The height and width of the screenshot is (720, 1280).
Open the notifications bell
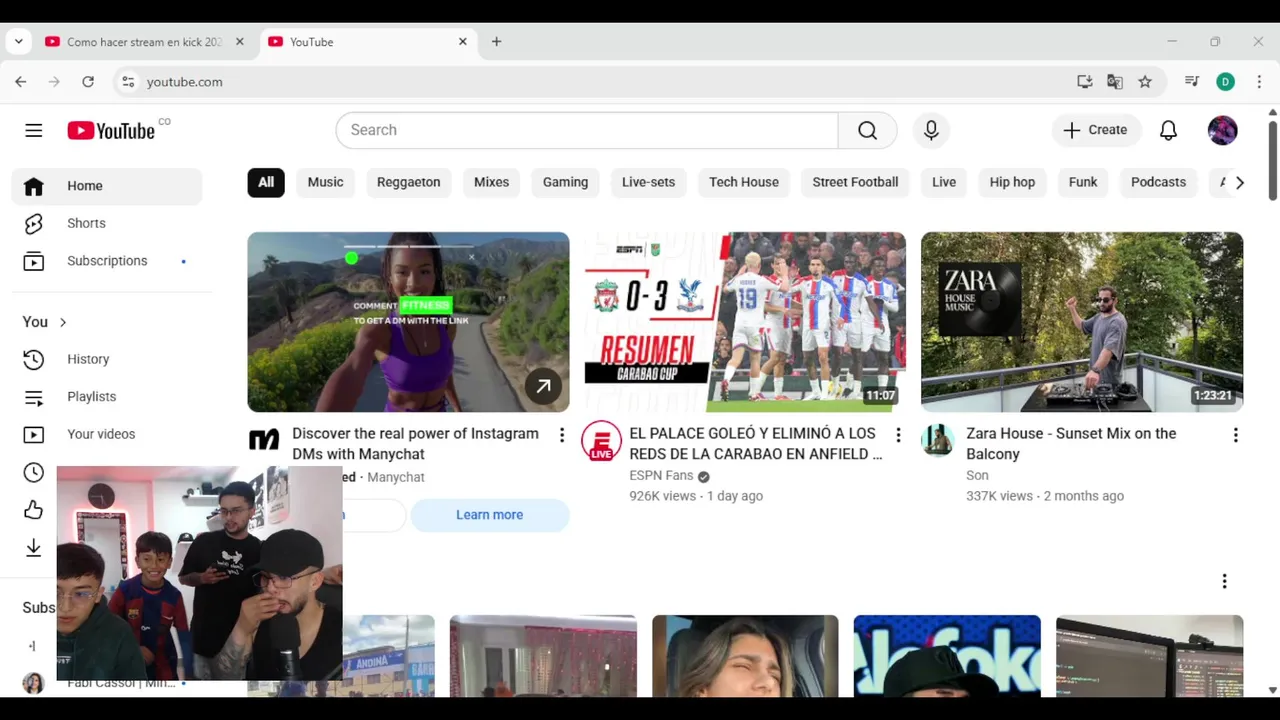(x=1168, y=130)
